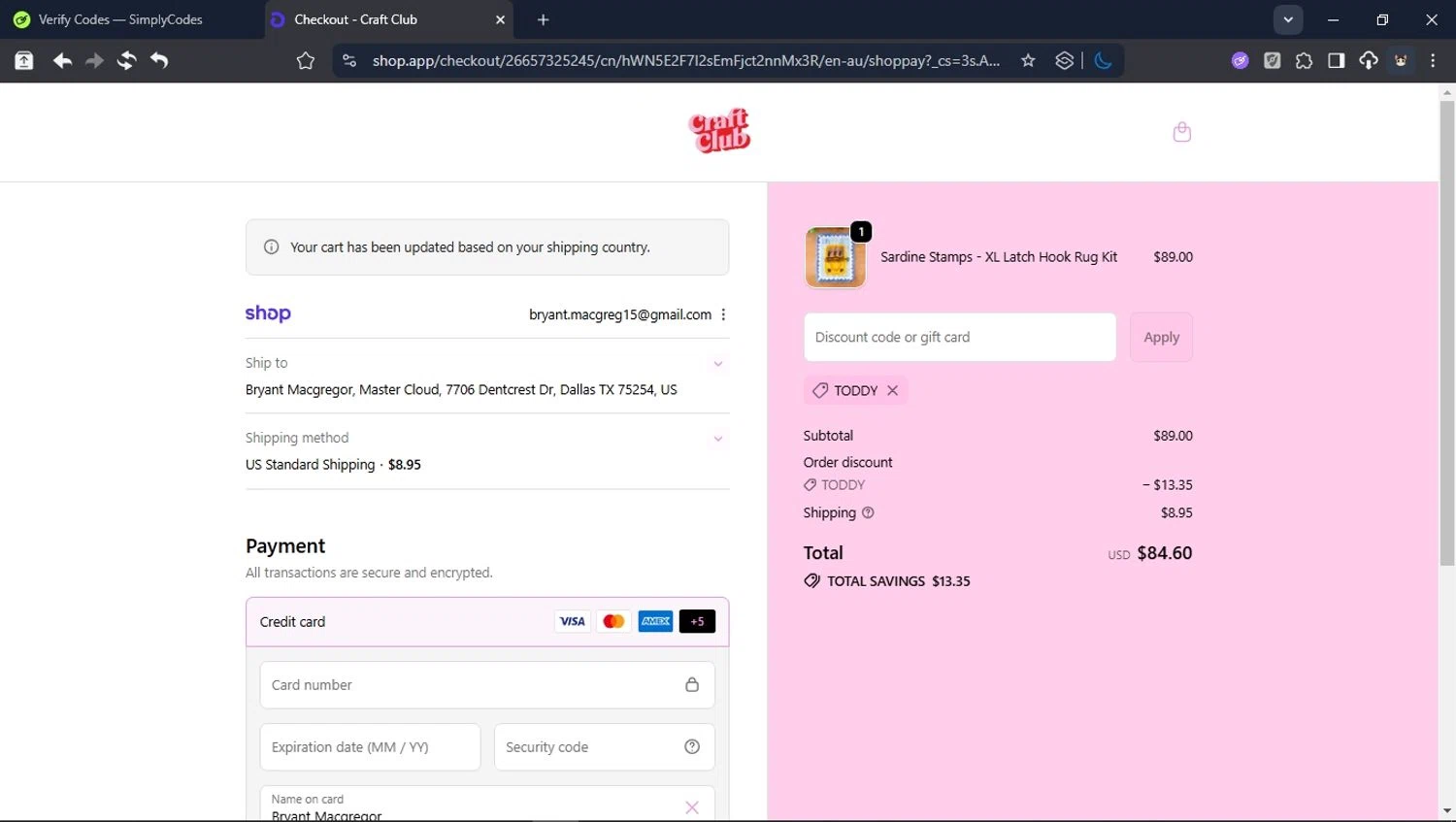Click the page vertical scrollbar
This screenshot has height=822, width=1456.
point(1447,333)
